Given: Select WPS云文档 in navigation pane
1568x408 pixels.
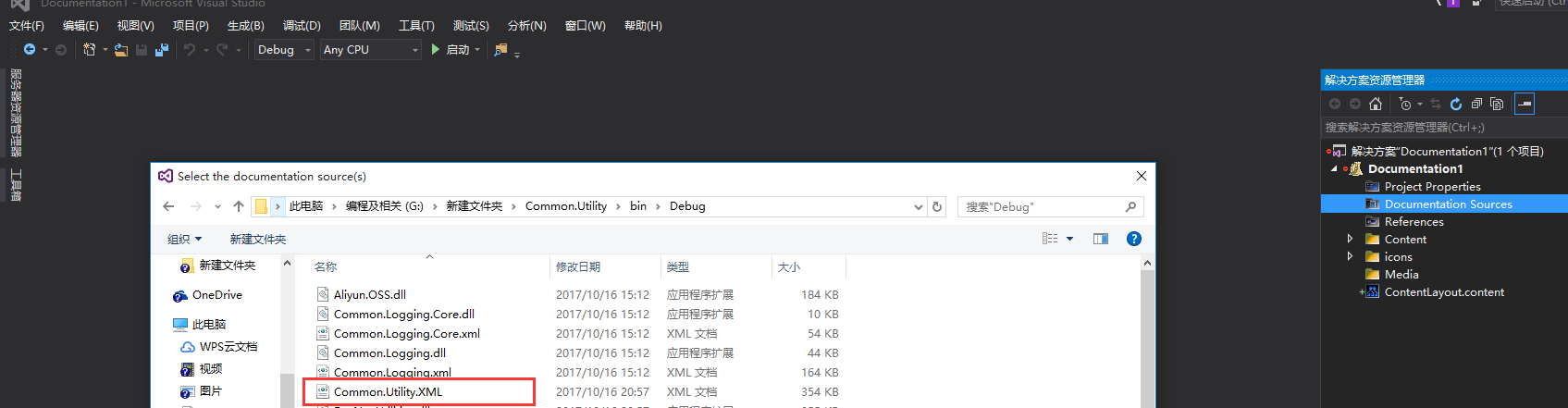Looking at the screenshot, I should pyautogui.click(x=228, y=347).
